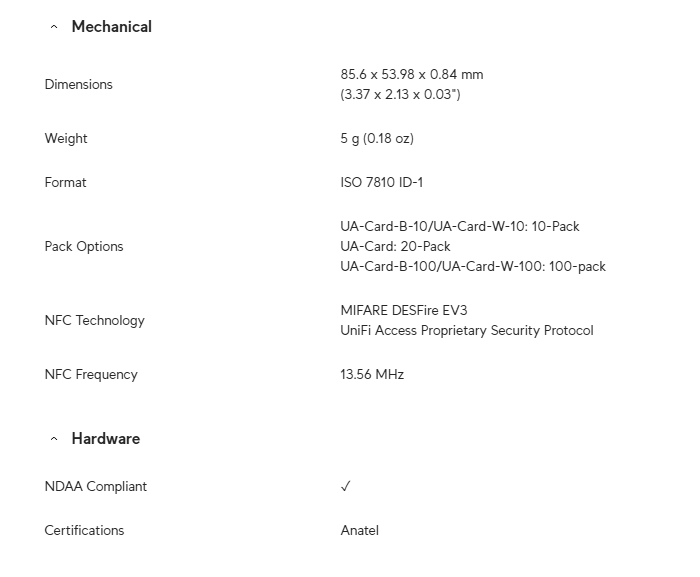Click the 13.56 MHz frequency value
Screen dimensions: 700x577
372,374
